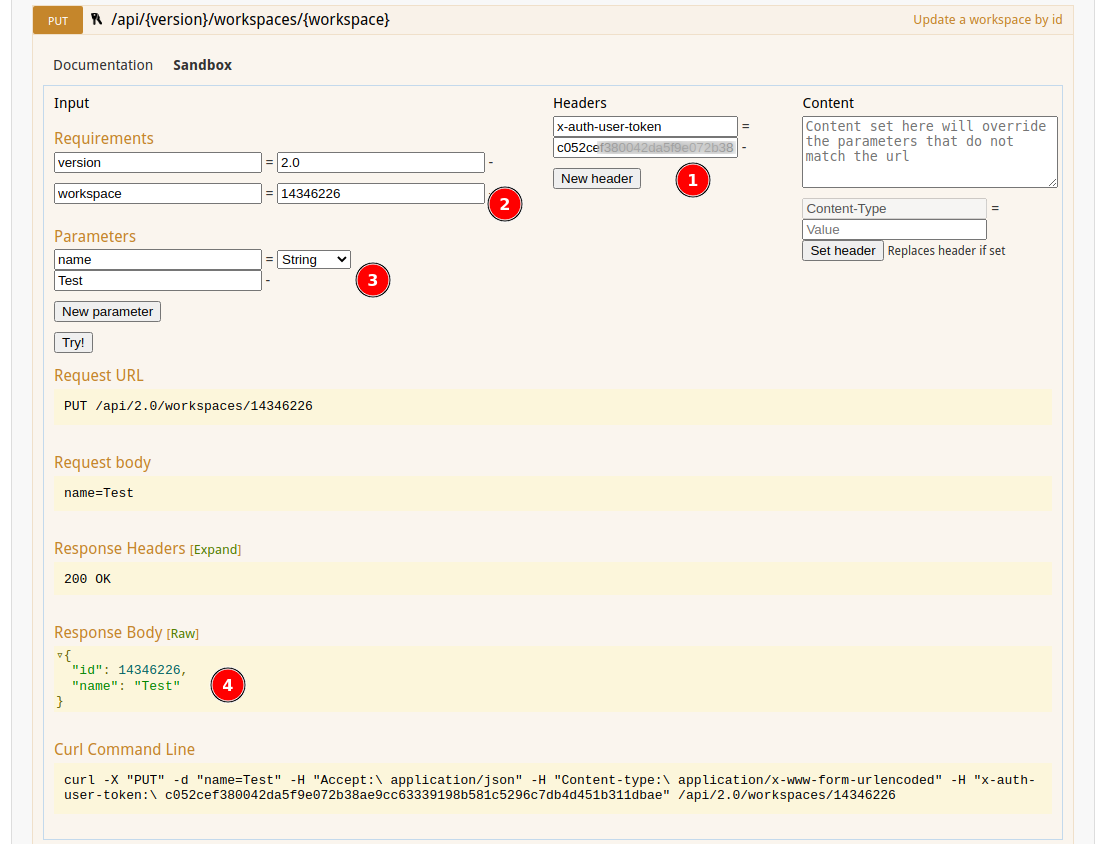Edit the workspace id 14346226 field
This screenshot has width=1104, height=844.
tap(381, 194)
